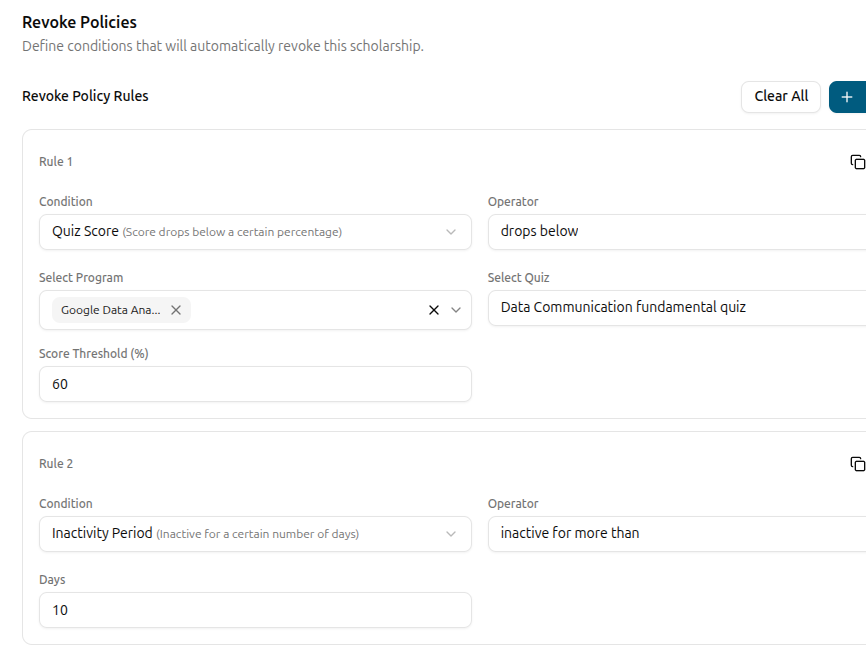Click the Revoke Policies heading

click(80, 22)
